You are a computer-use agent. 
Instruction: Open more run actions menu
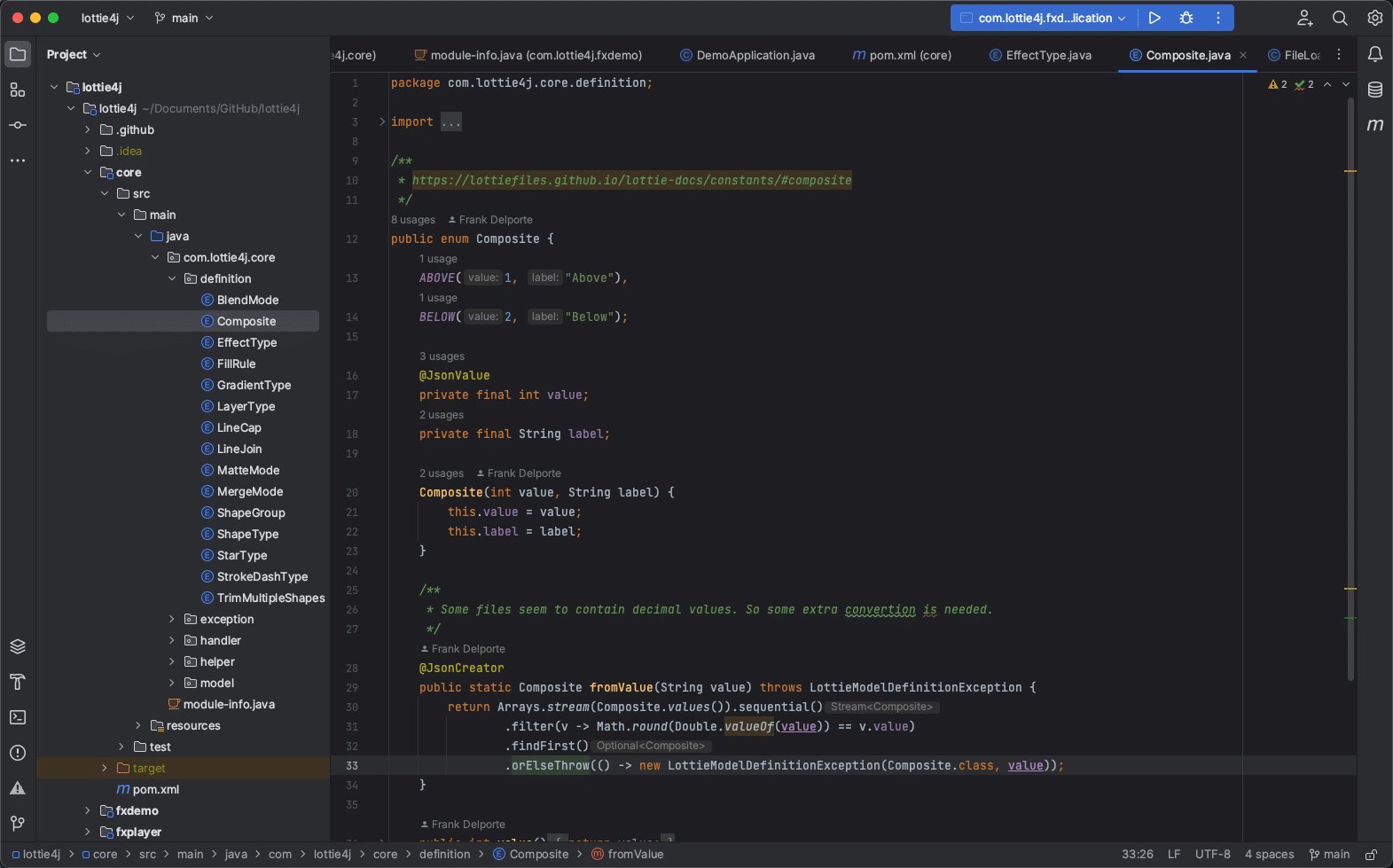[1218, 18]
